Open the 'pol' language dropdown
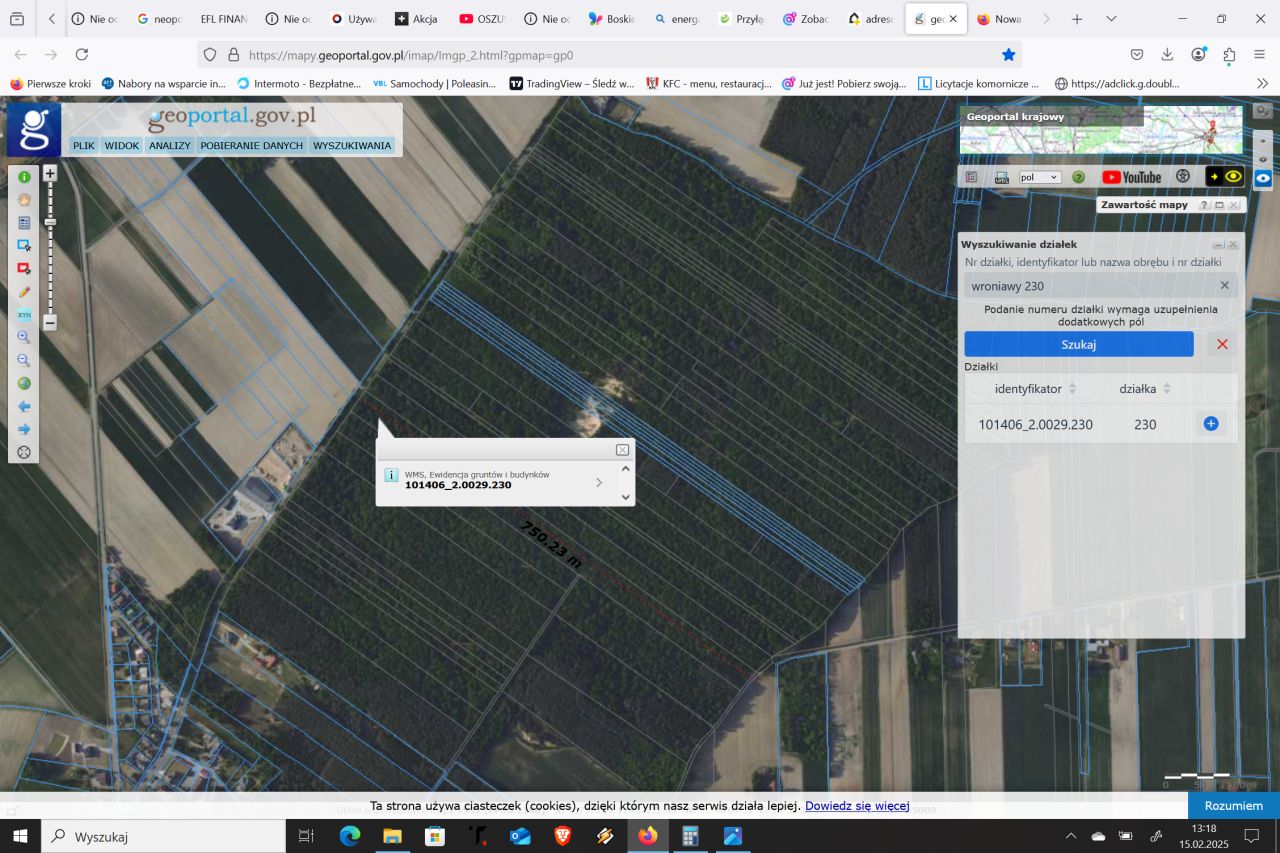1280x853 pixels. (1039, 177)
